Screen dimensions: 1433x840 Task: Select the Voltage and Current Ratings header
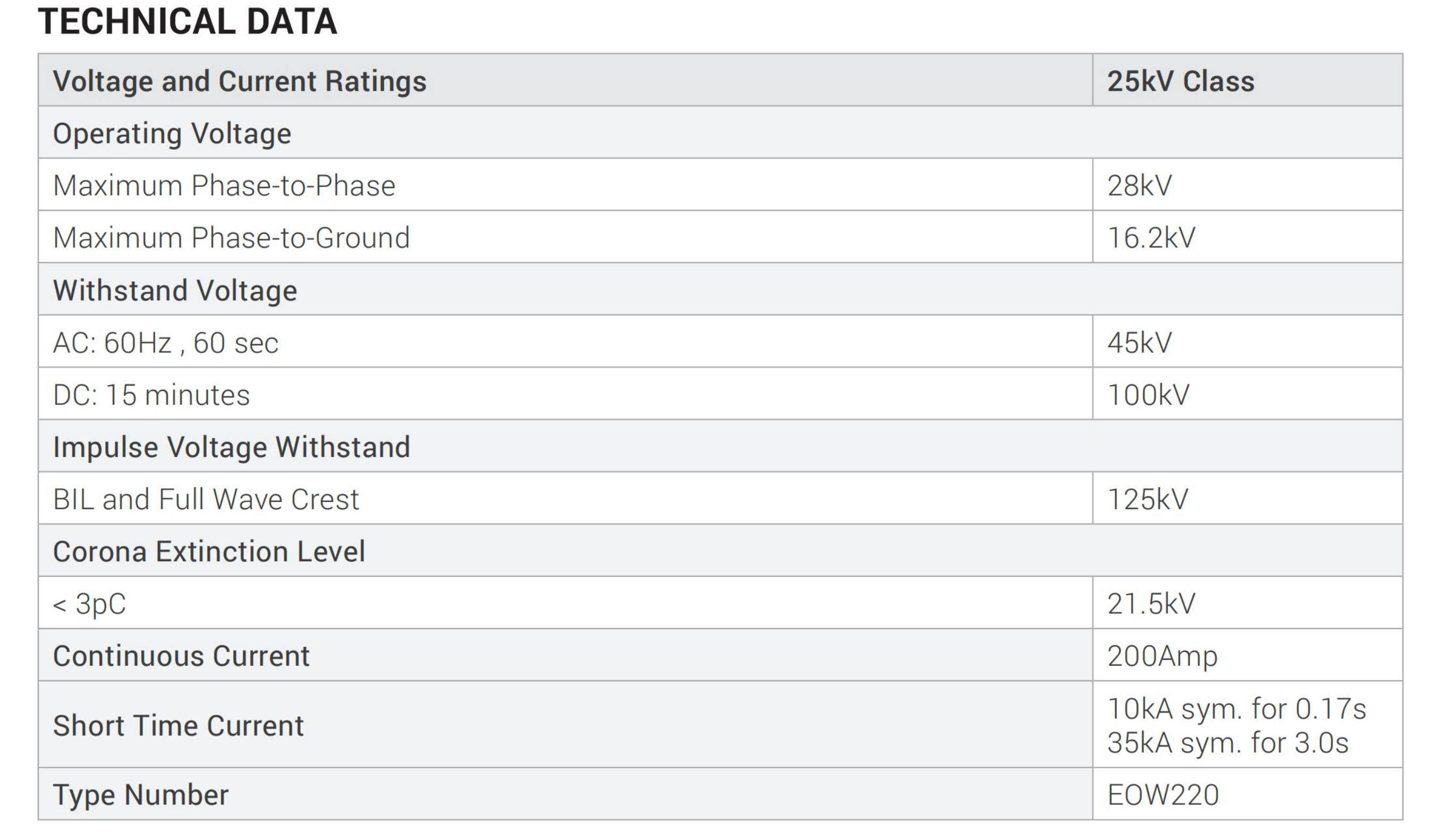240,81
